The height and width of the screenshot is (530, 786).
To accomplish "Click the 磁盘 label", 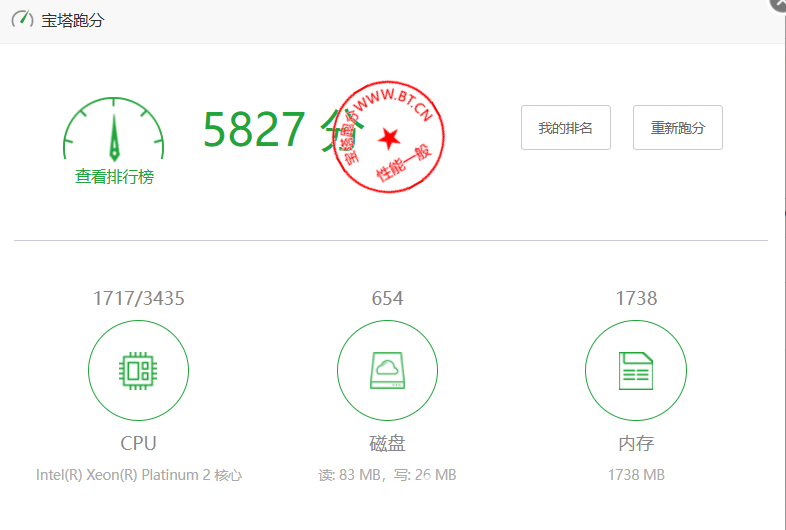I will 387,443.
